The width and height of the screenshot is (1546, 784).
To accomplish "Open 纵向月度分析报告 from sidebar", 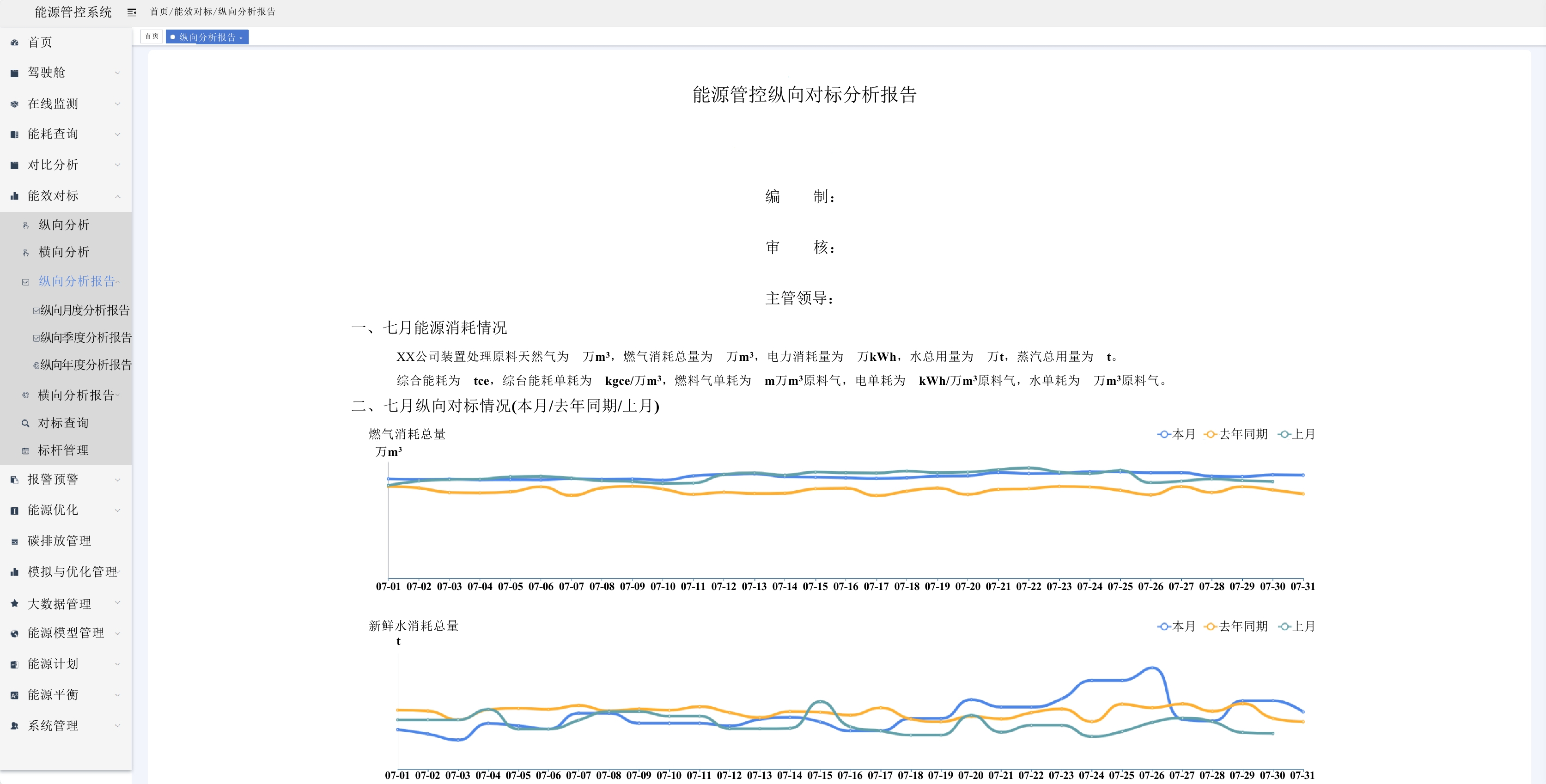I will 85,310.
